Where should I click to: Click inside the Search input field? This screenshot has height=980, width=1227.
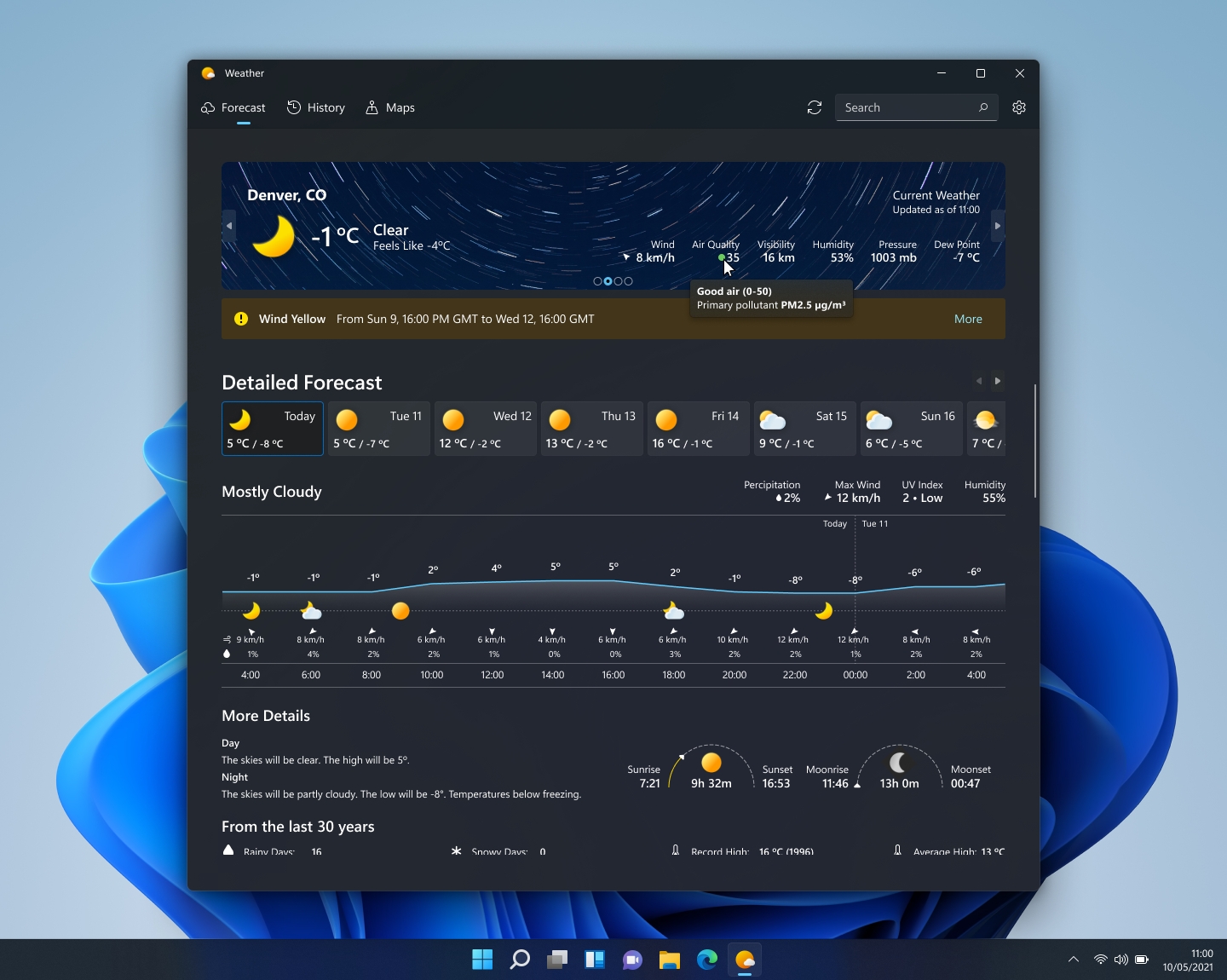[903, 107]
